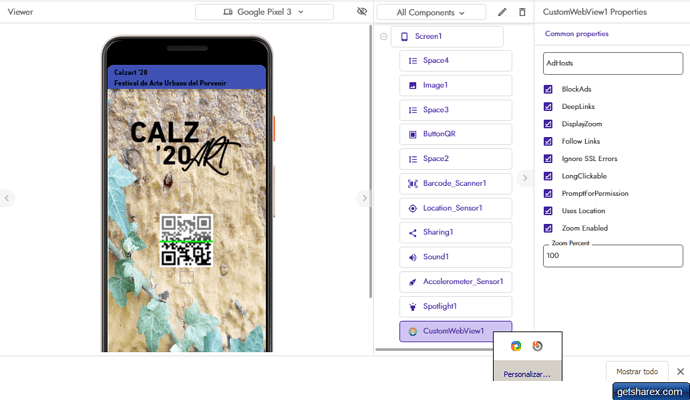Click the Space4 spacing icon
Image resolution: width=690 pixels, height=400 pixels.
[x=413, y=61]
